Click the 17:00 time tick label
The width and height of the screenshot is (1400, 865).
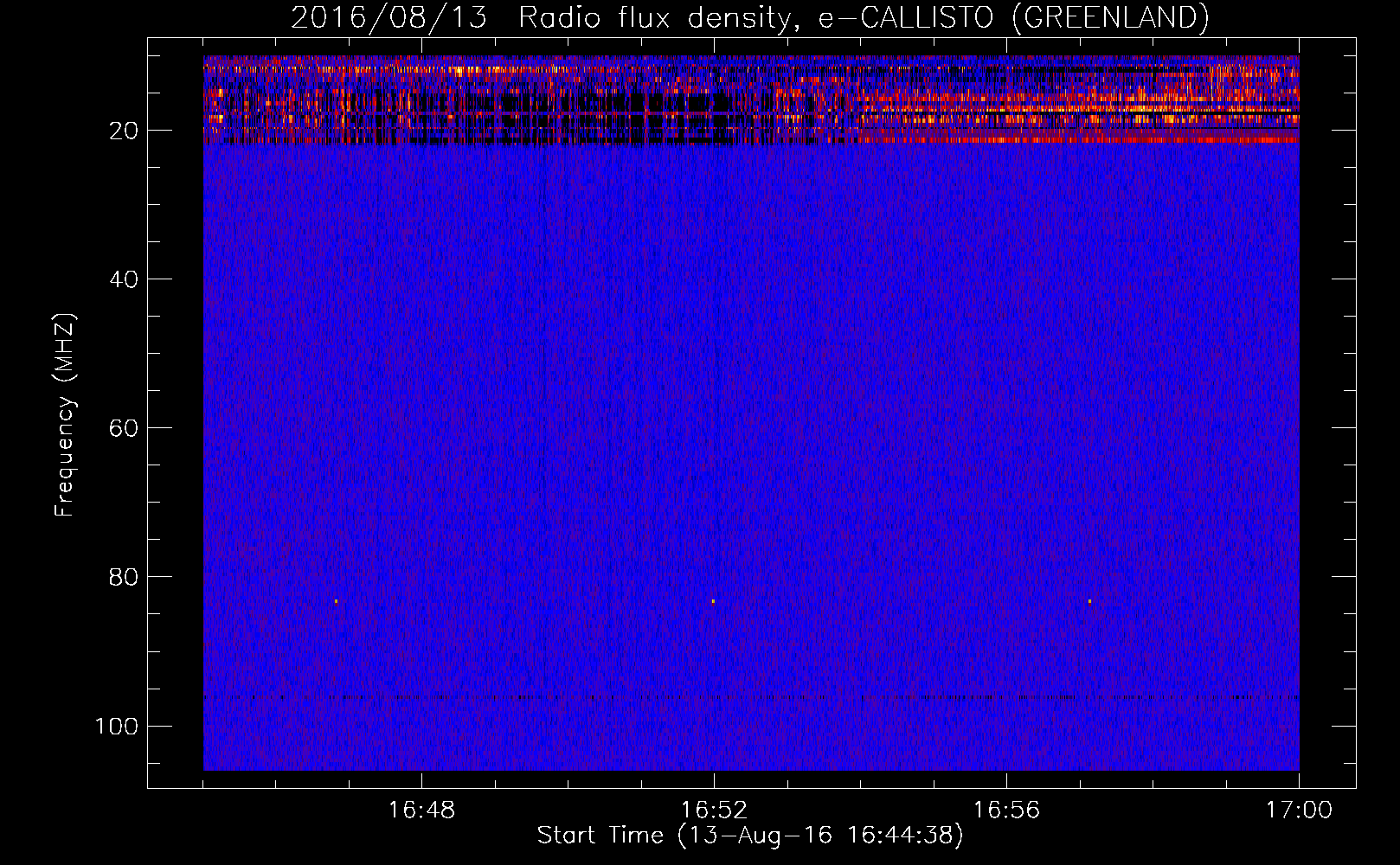point(1299,810)
